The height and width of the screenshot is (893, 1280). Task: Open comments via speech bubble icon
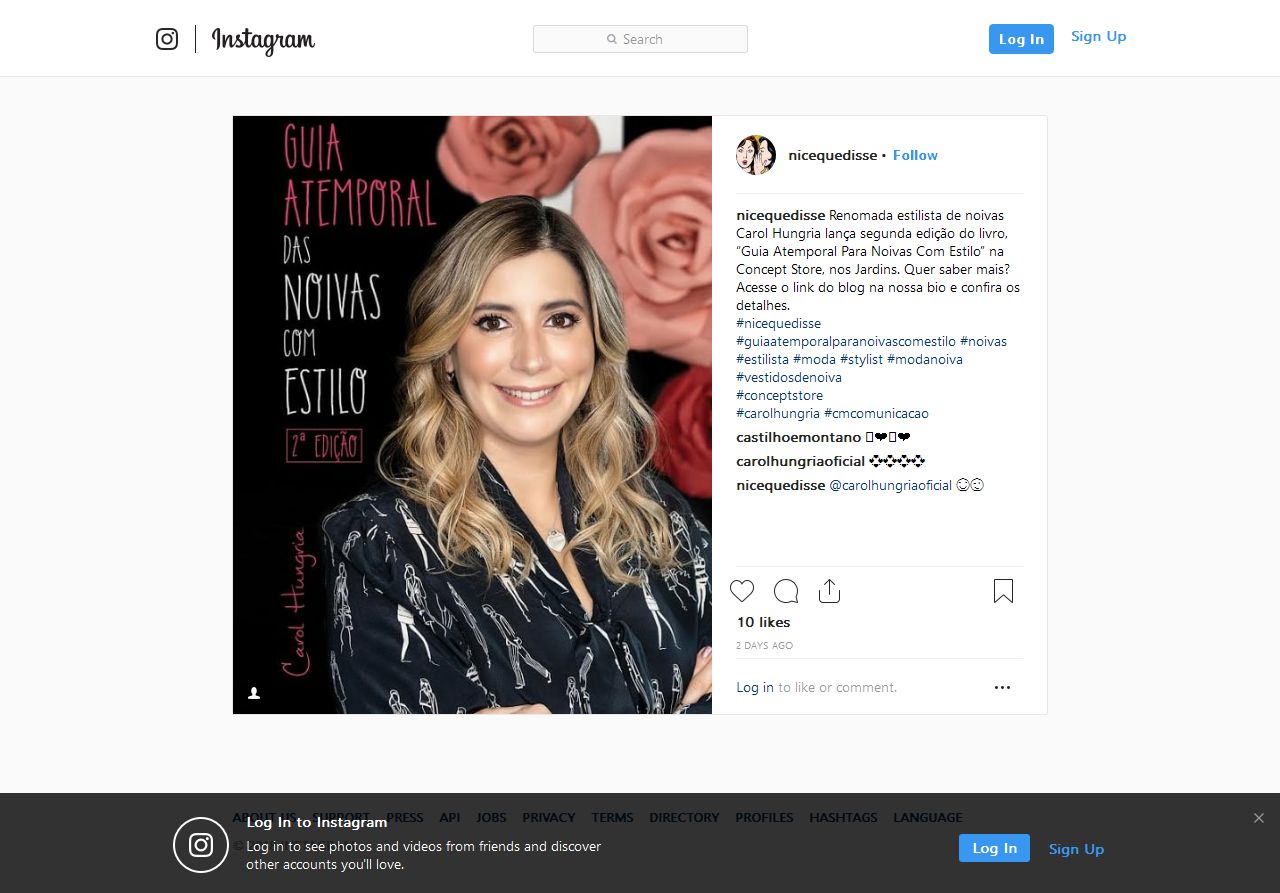(x=786, y=591)
